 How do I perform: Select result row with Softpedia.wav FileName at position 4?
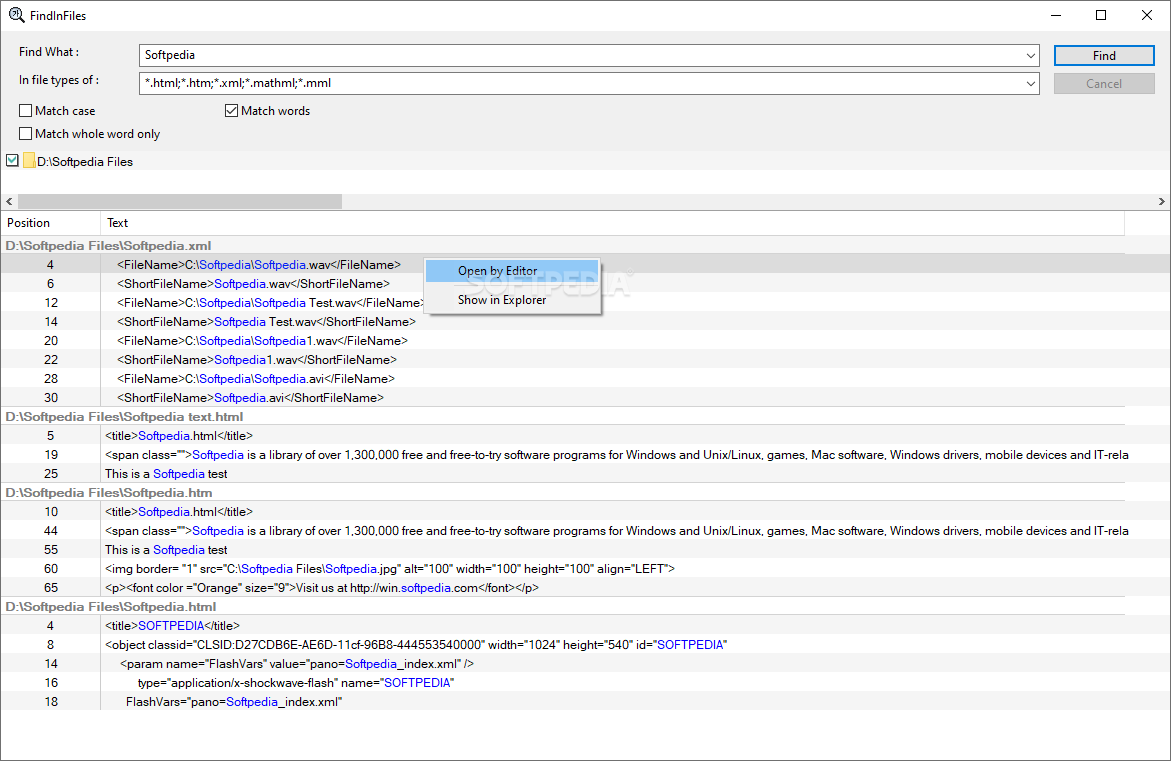tap(586, 264)
